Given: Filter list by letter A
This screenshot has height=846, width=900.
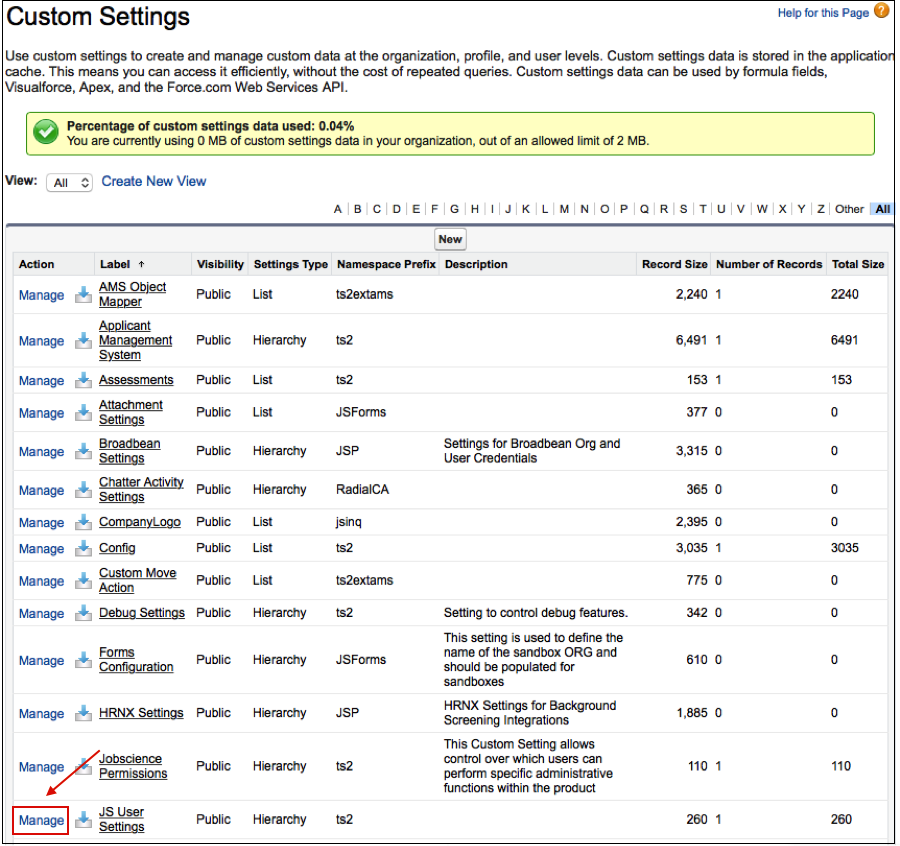Looking at the screenshot, I should [338, 209].
